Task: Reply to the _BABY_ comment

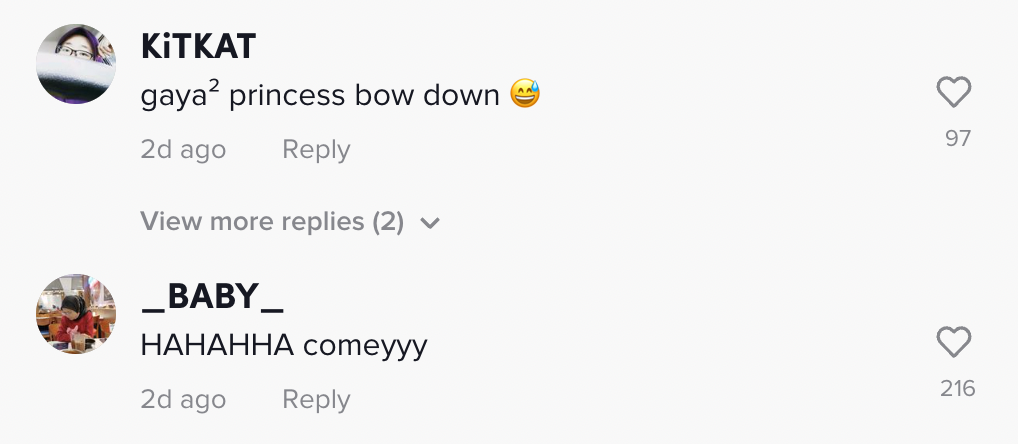Action: 316,400
